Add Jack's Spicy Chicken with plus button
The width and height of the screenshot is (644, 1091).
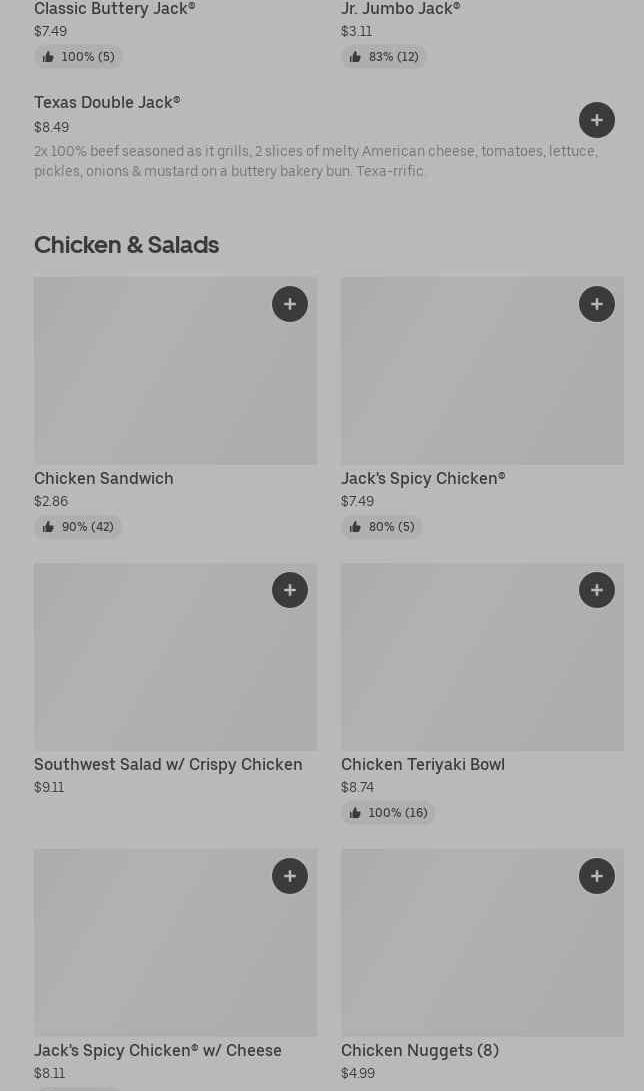click(596, 304)
